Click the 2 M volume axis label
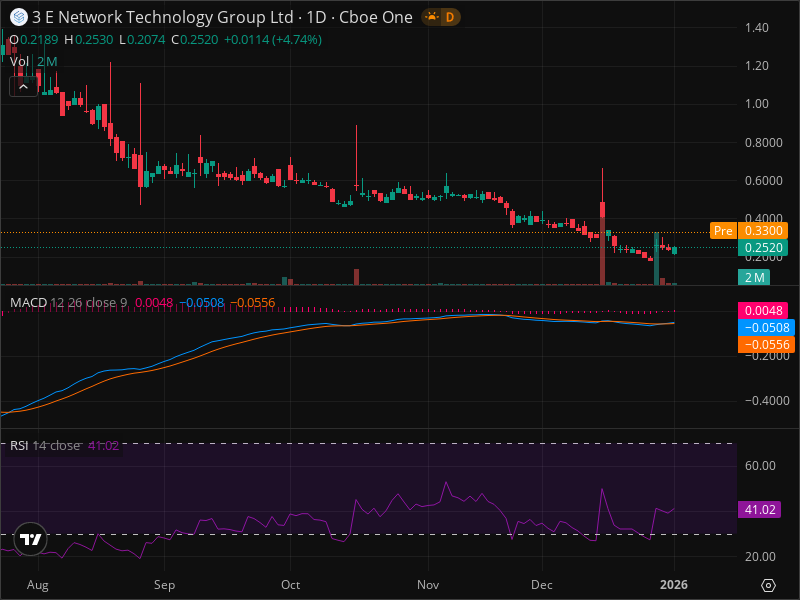Screen dimensions: 800x600 754,278
